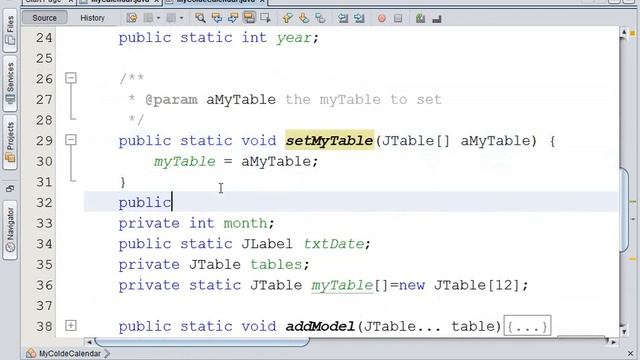Click the Find Next Occurrence icon
Image resolution: width=640 pixels, height=360 pixels.
coord(233,18)
